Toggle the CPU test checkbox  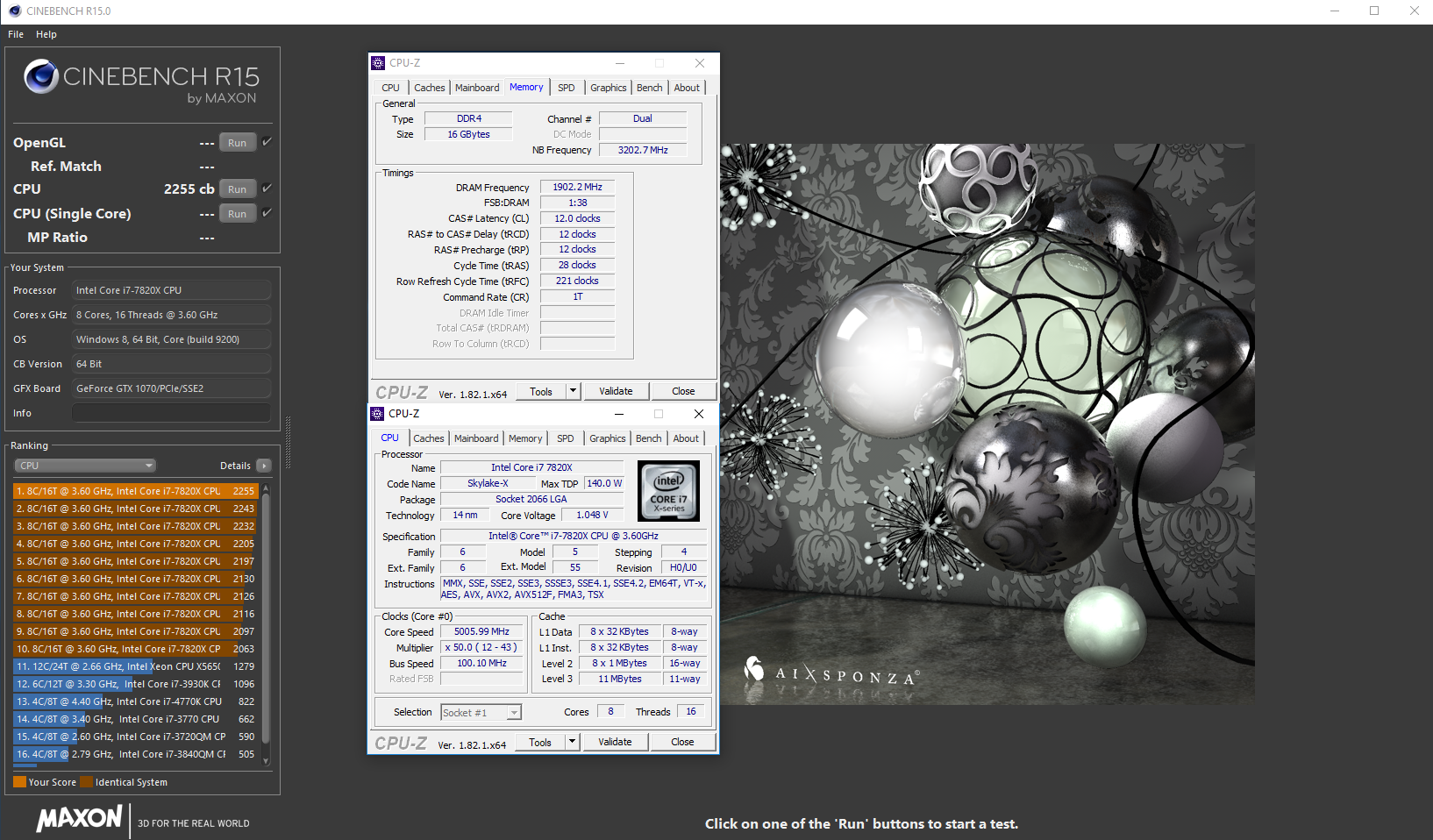[x=267, y=189]
